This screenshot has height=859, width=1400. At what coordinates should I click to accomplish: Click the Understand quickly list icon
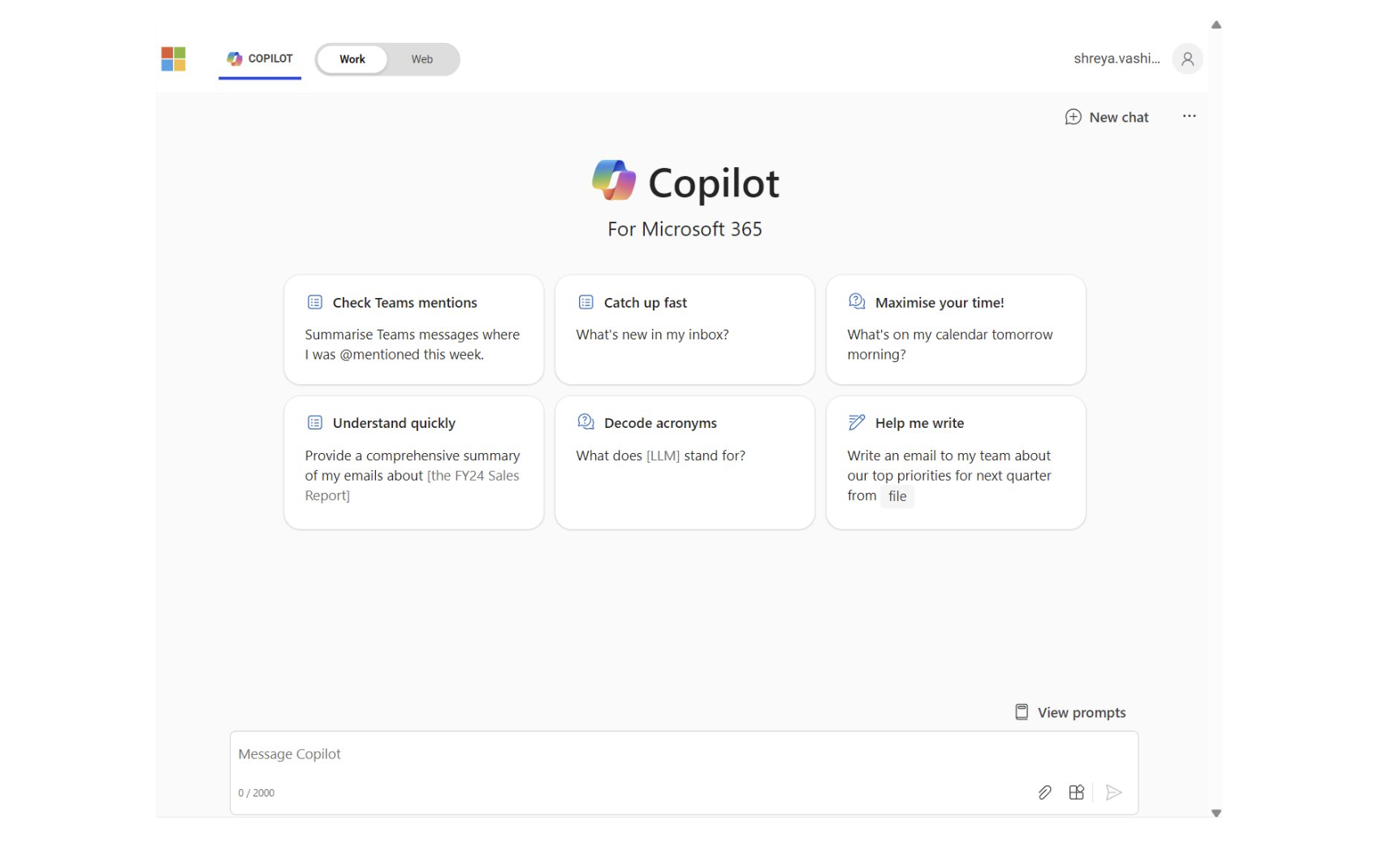point(315,422)
